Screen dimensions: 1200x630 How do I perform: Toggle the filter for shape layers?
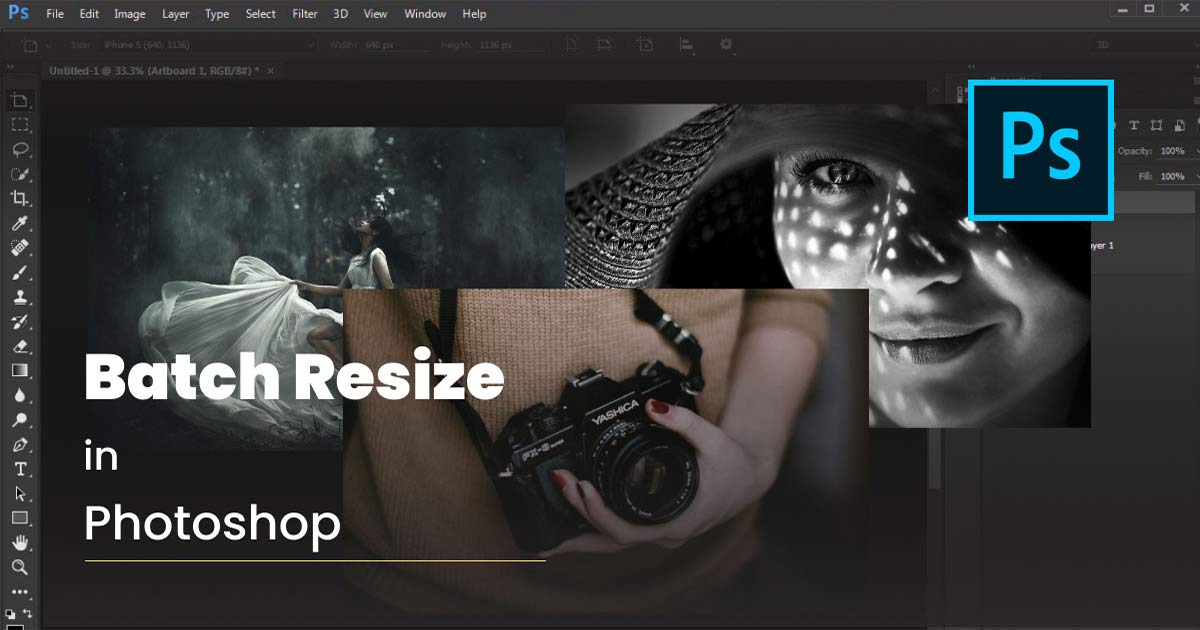(x=1158, y=125)
